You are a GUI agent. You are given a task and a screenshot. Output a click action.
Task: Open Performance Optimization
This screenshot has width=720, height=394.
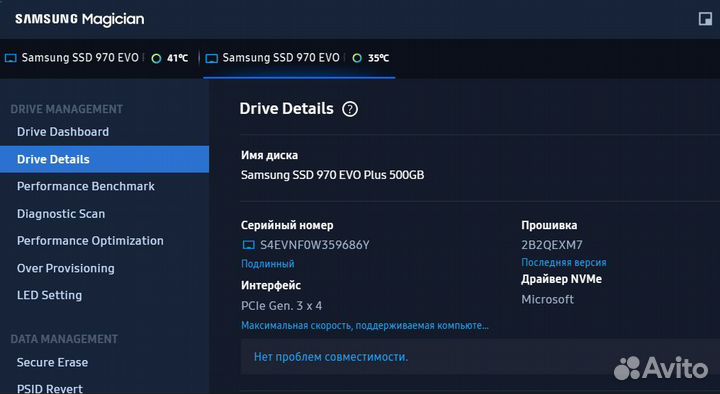pyautogui.click(x=90, y=241)
